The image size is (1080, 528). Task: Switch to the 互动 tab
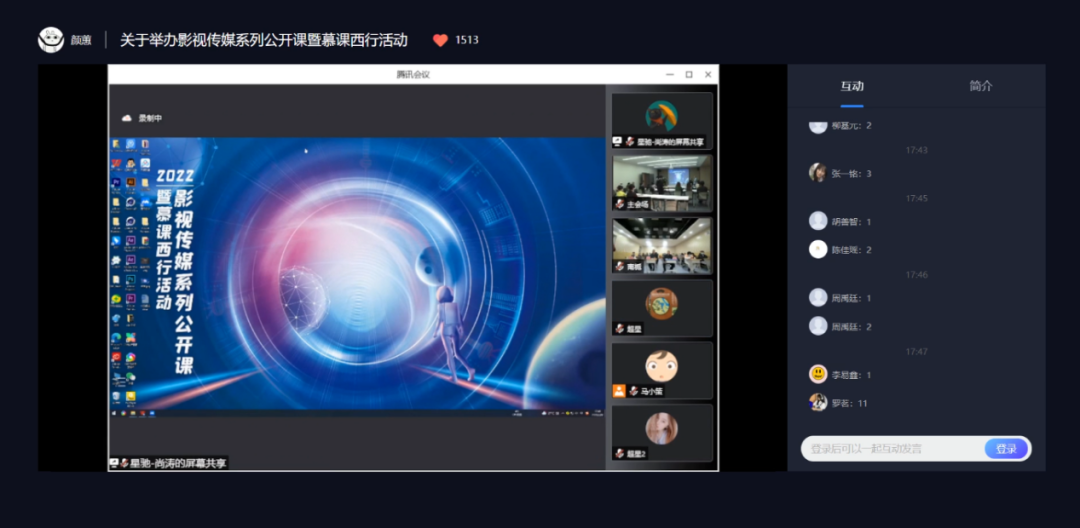852,86
